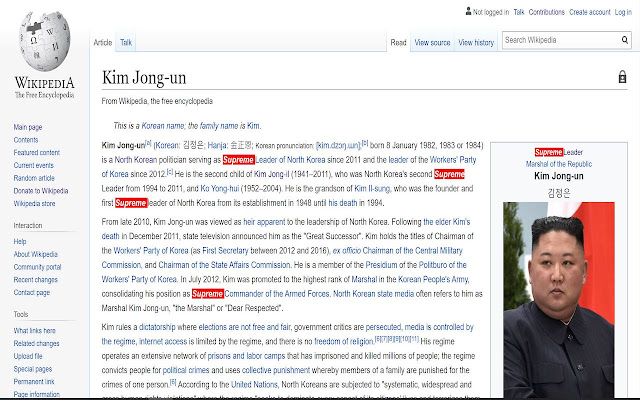Open the View history tab
The image size is (640, 400).
(476, 42)
